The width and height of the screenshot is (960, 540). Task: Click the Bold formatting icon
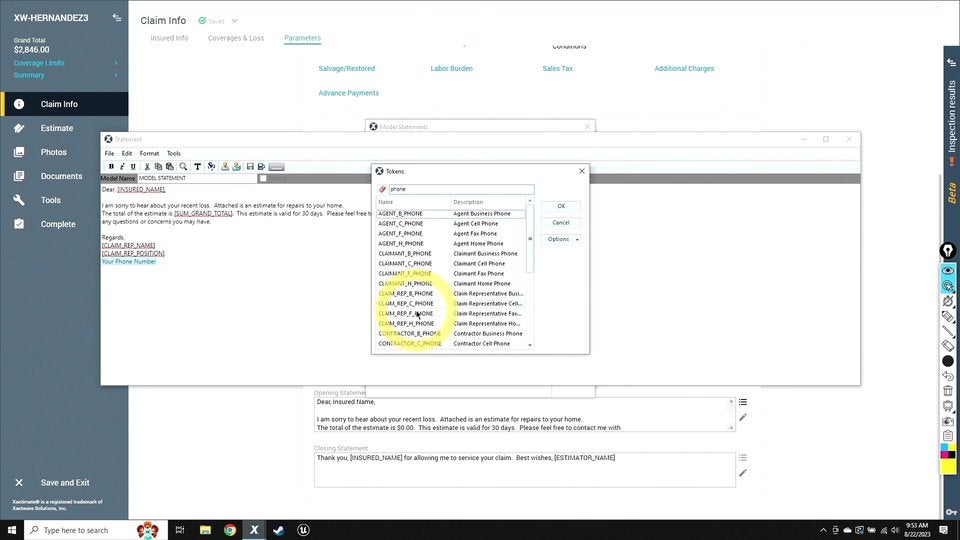point(111,166)
